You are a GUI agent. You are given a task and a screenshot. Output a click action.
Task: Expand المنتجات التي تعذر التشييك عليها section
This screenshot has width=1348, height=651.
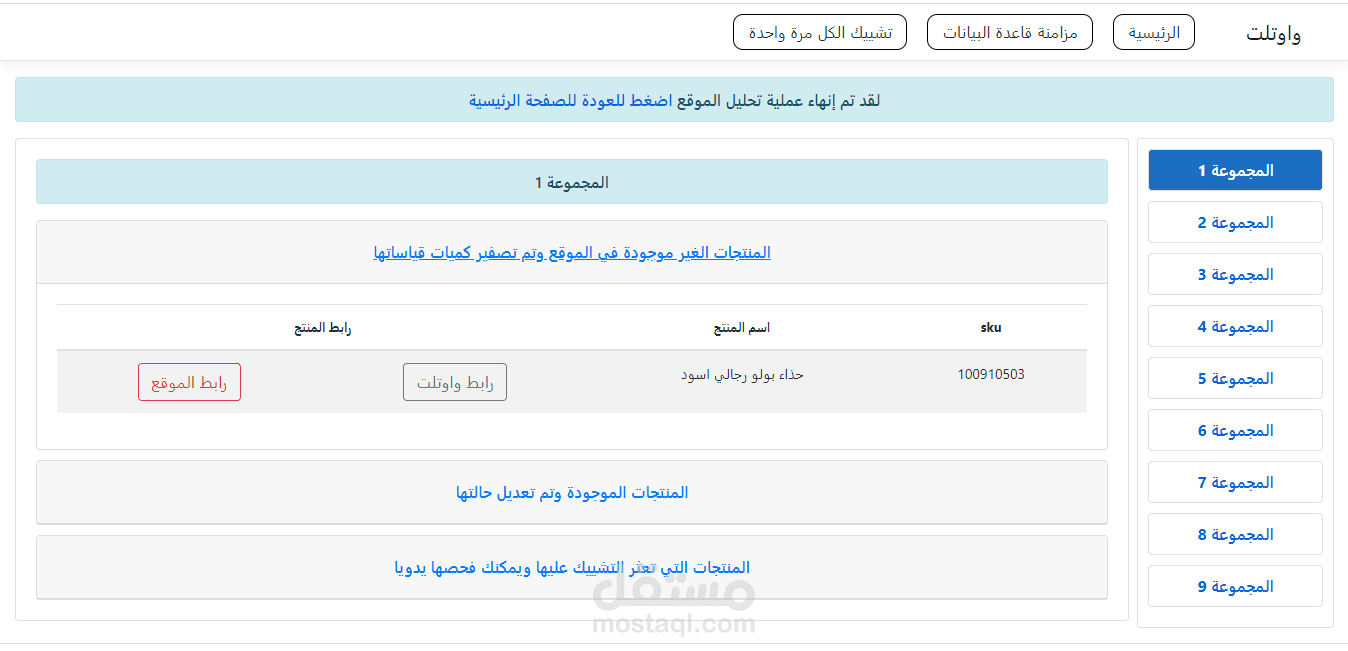tap(572, 567)
